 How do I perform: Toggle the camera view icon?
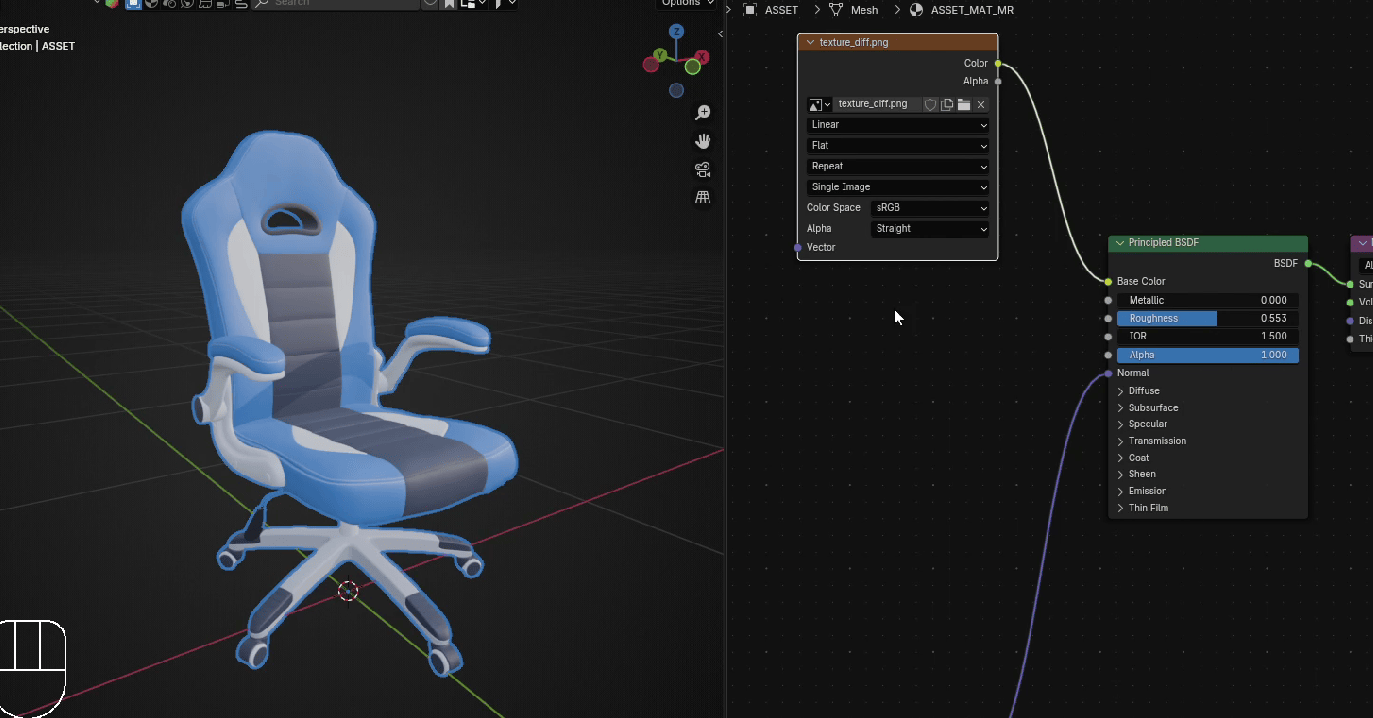(x=703, y=169)
